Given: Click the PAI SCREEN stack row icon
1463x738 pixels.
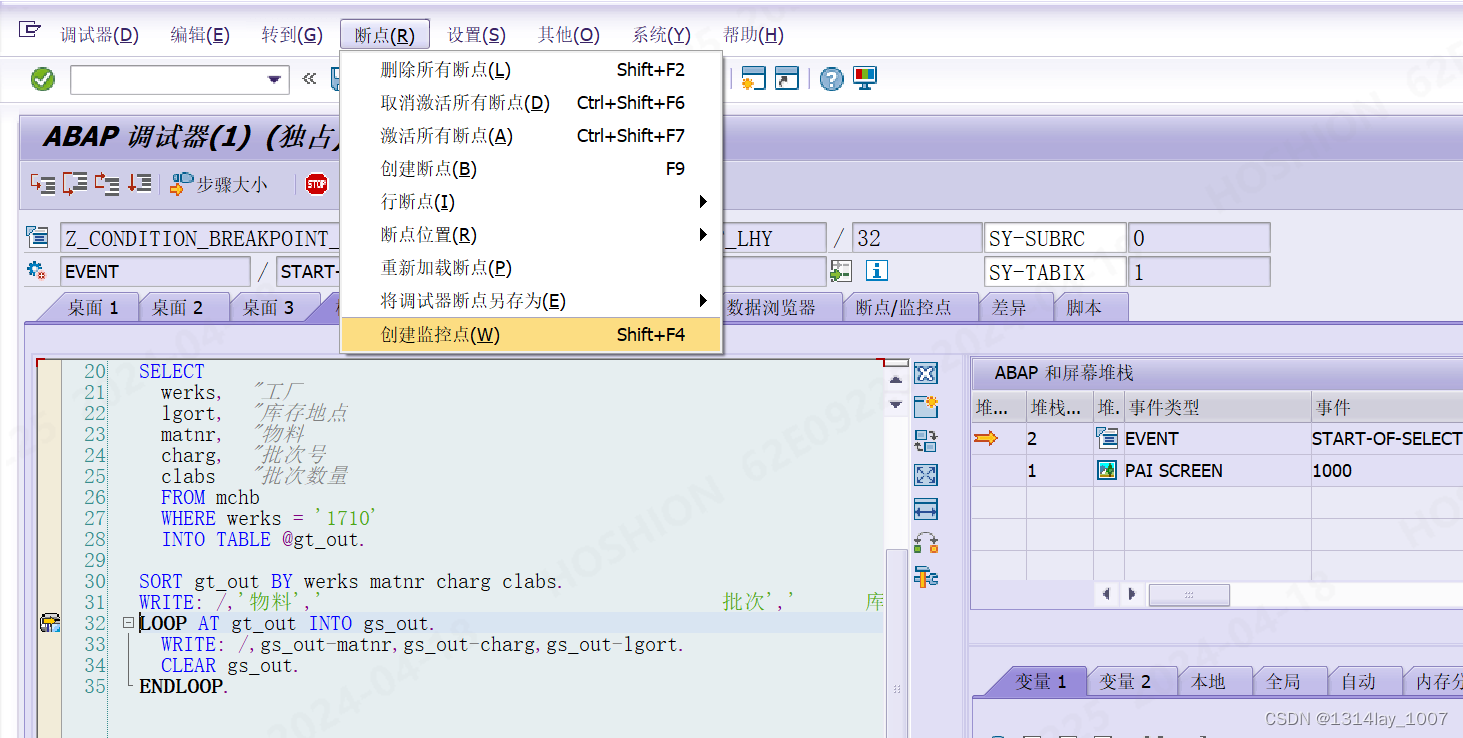Looking at the screenshot, I should click(x=1107, y=470).
